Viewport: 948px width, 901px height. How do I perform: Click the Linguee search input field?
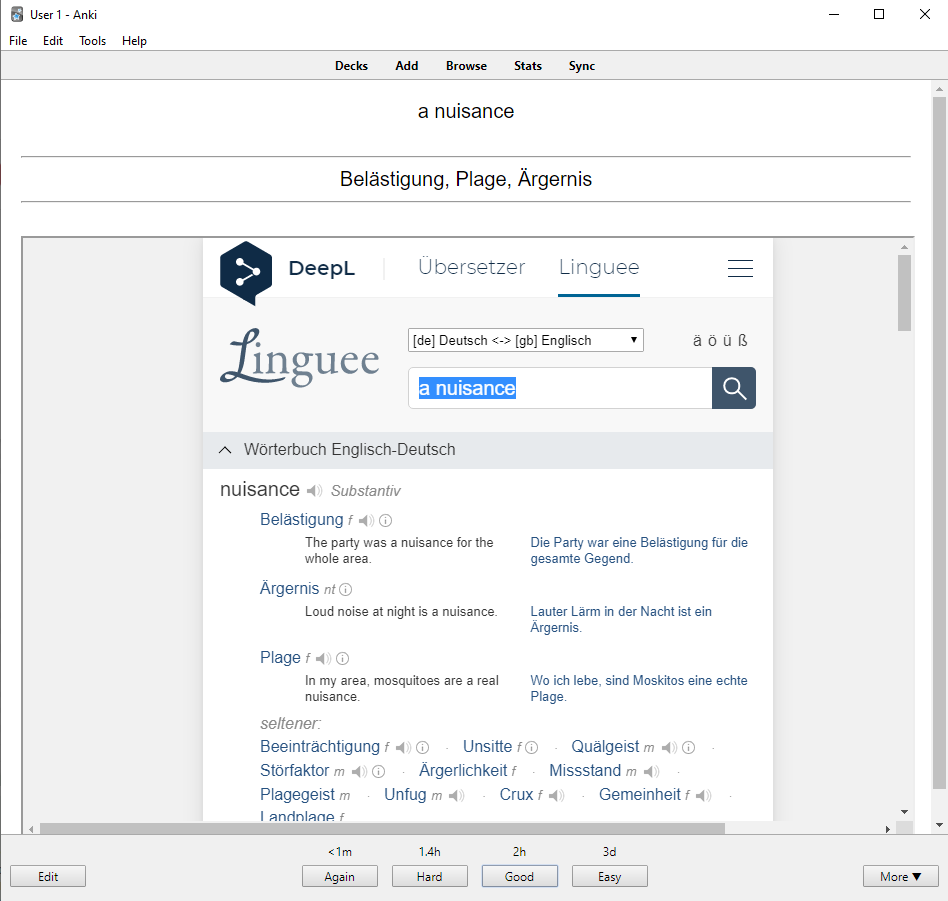[x=560, y=388]
